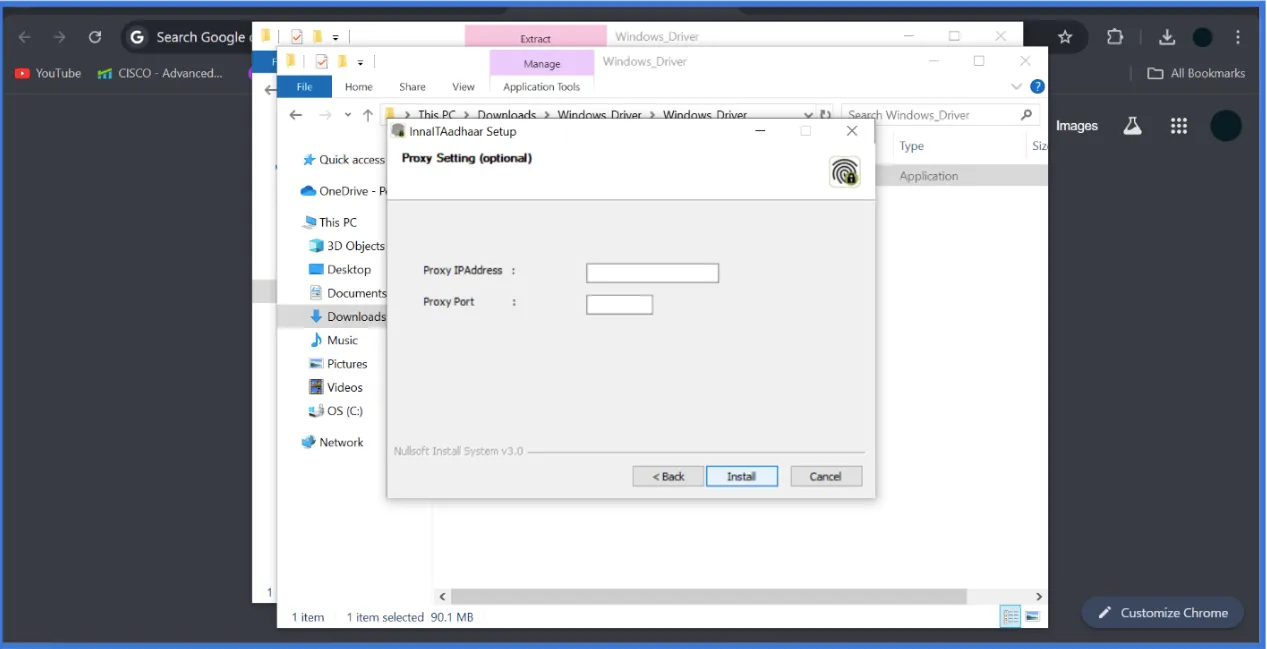Viewport: 1267px width, 649px height.
Task: Open the Google Images link
Action: (1077, 126)
